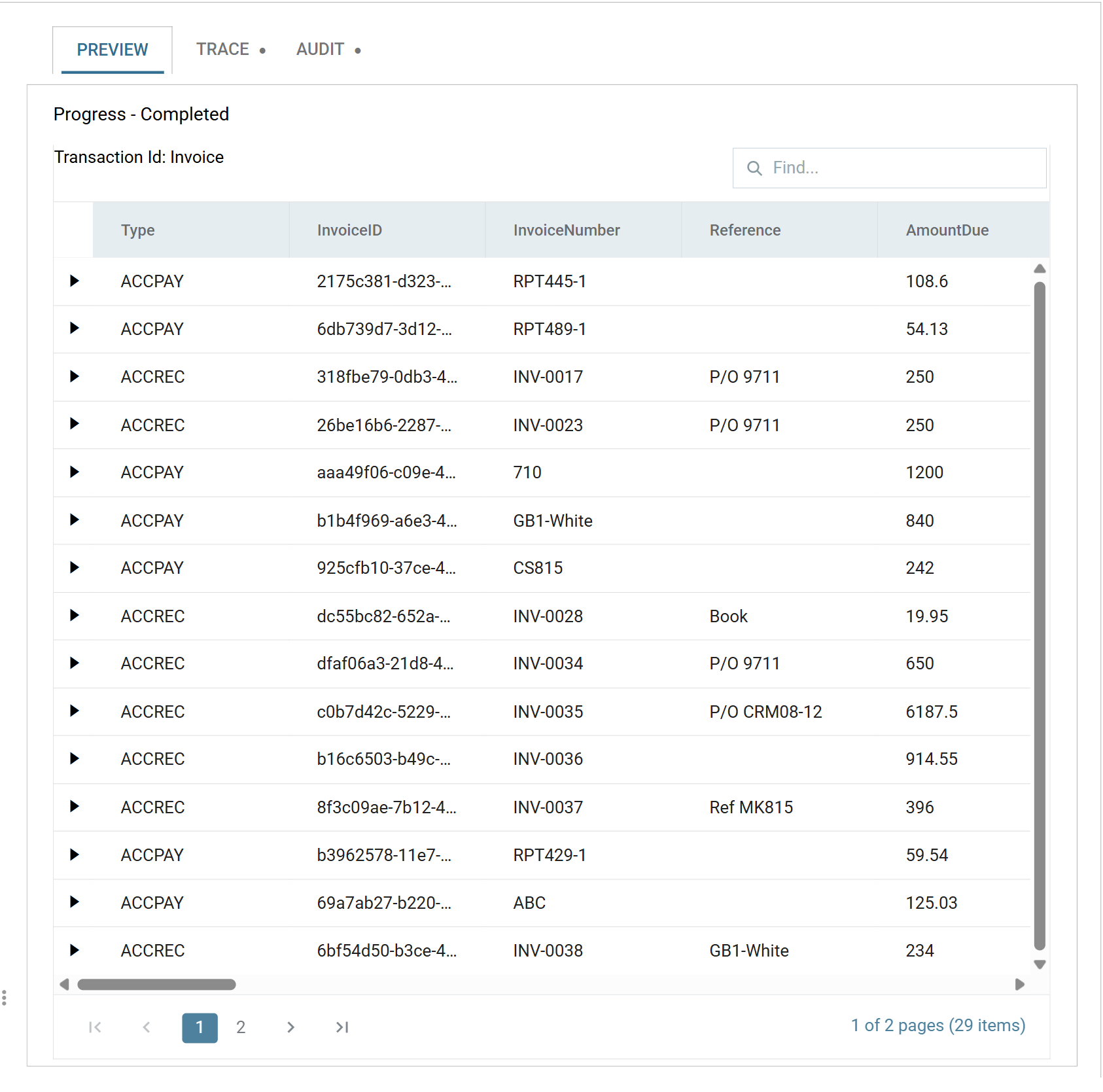
Task: Go to previous page arrow
Action: [147, 1027]
